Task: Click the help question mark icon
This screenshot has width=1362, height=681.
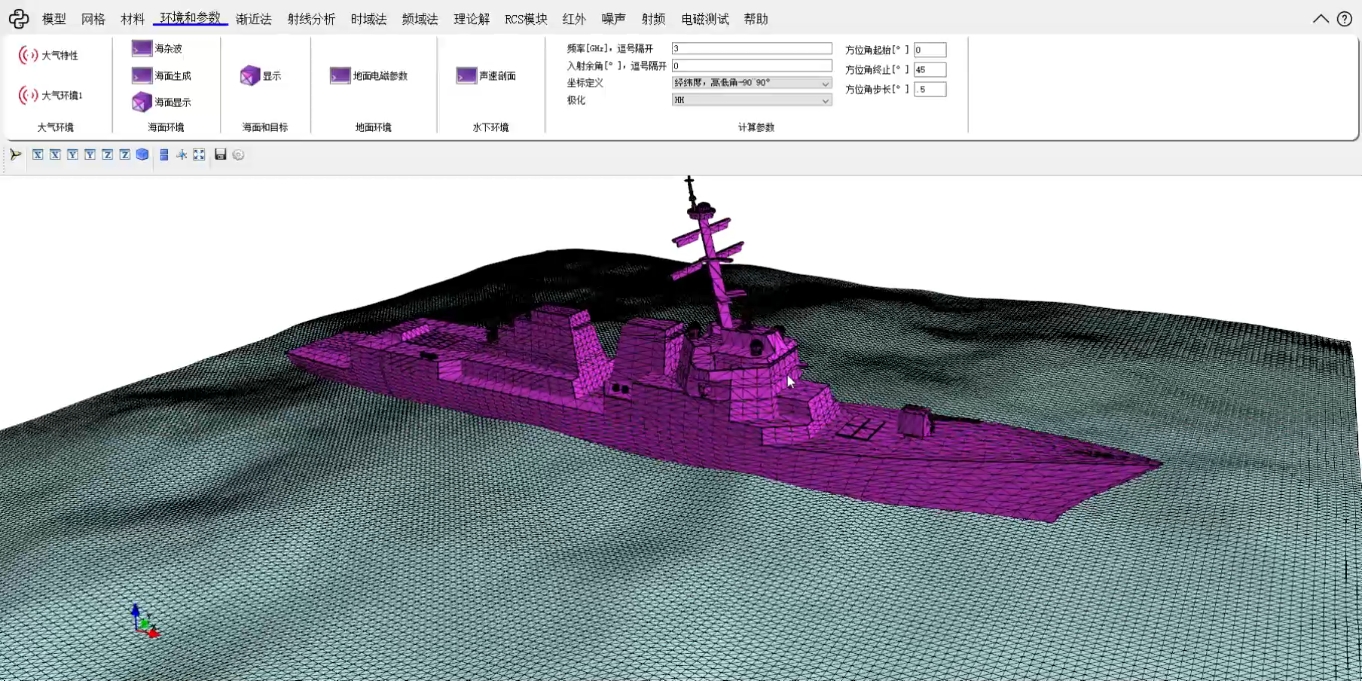Action: [1344, 19]
